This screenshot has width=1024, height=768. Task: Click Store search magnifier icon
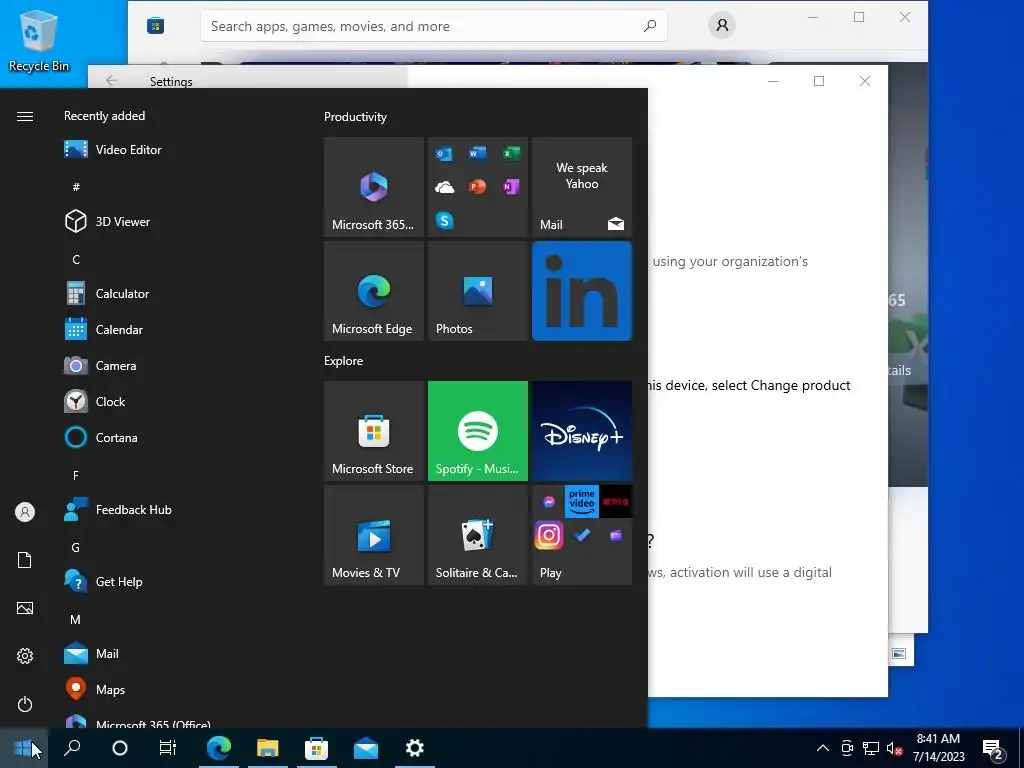click(x=650, y=26)
